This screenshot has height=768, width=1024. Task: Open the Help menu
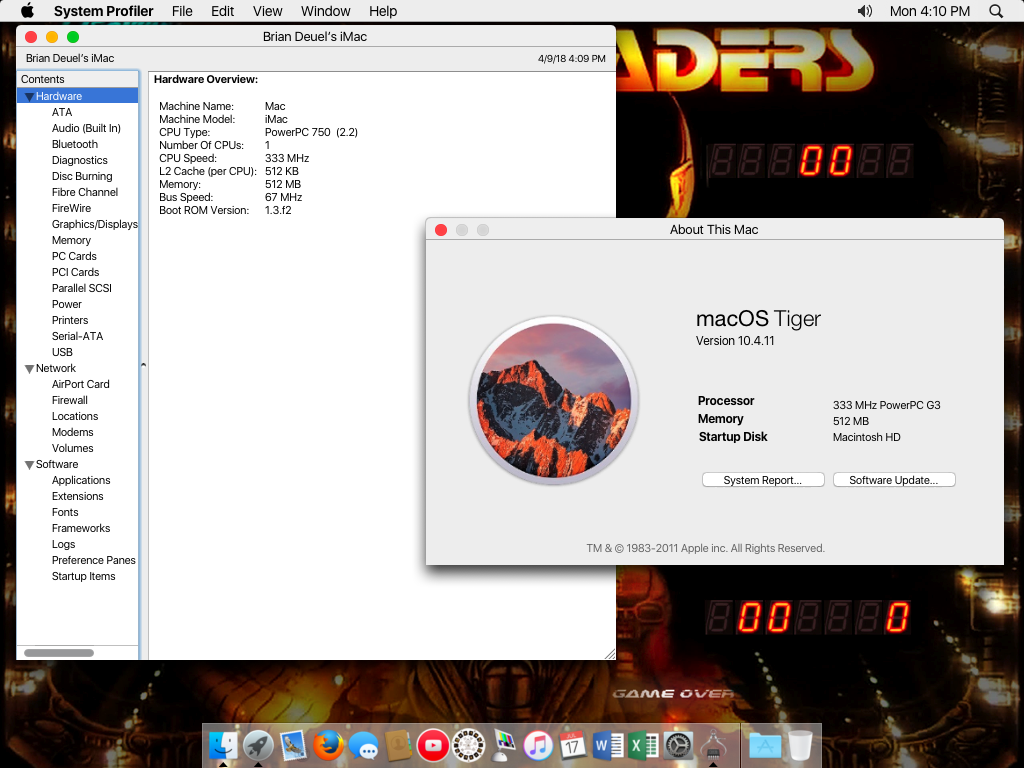point(383,11)
